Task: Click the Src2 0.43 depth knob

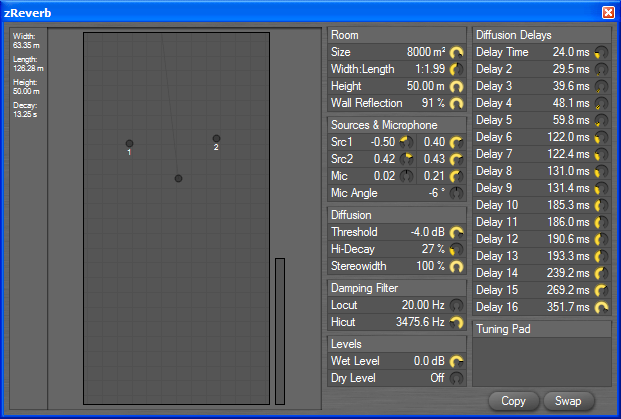Action: pos(457,159)
